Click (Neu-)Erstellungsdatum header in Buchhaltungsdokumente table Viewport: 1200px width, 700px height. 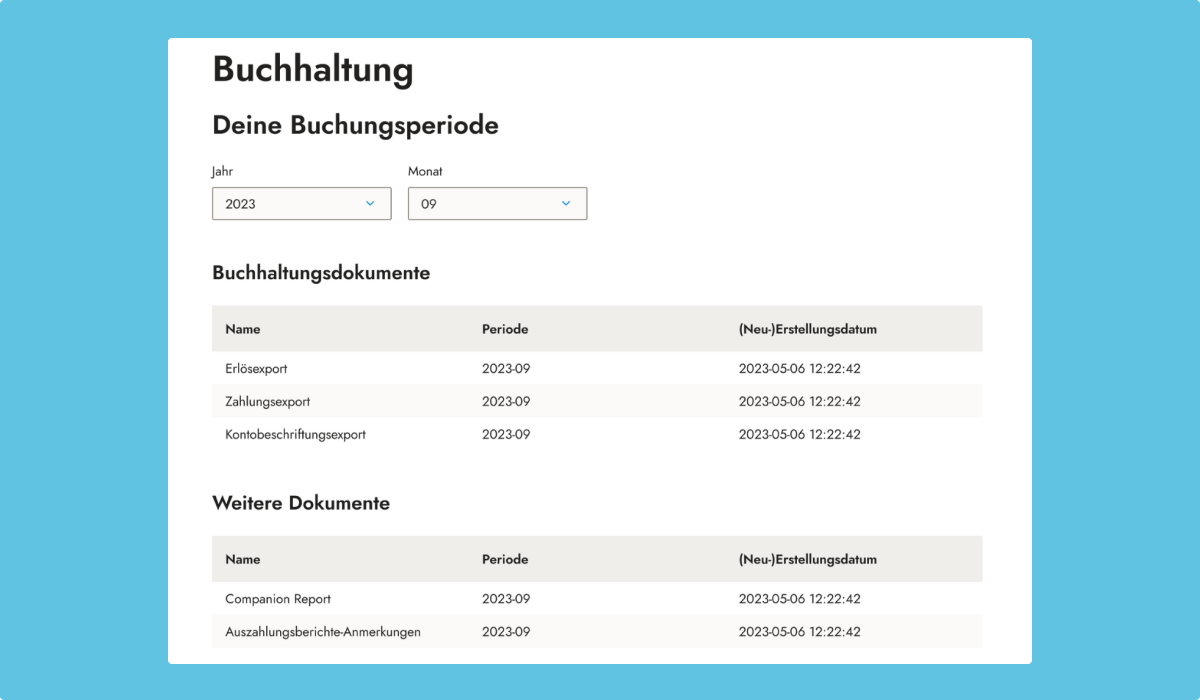[808, 329]
